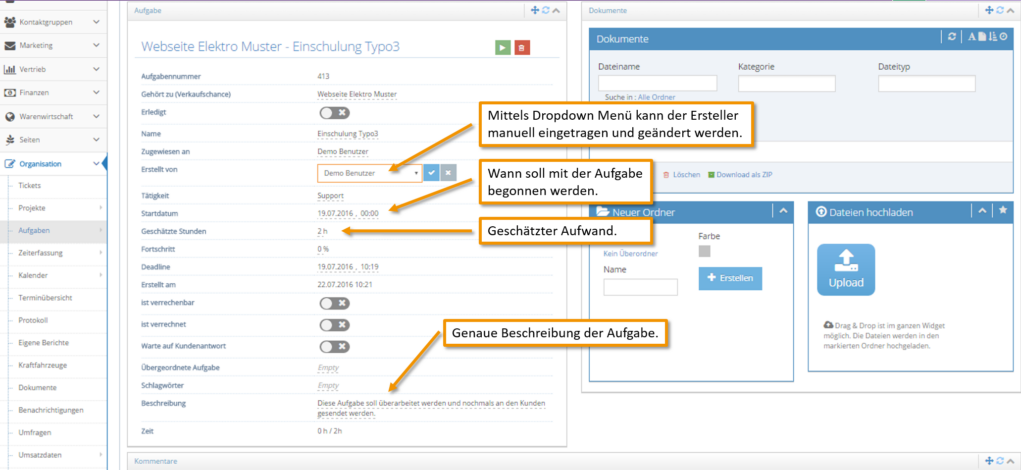Collapse the Neuer Ordner panel
This screenshot has width=1021, height=470.
point(783,211)
